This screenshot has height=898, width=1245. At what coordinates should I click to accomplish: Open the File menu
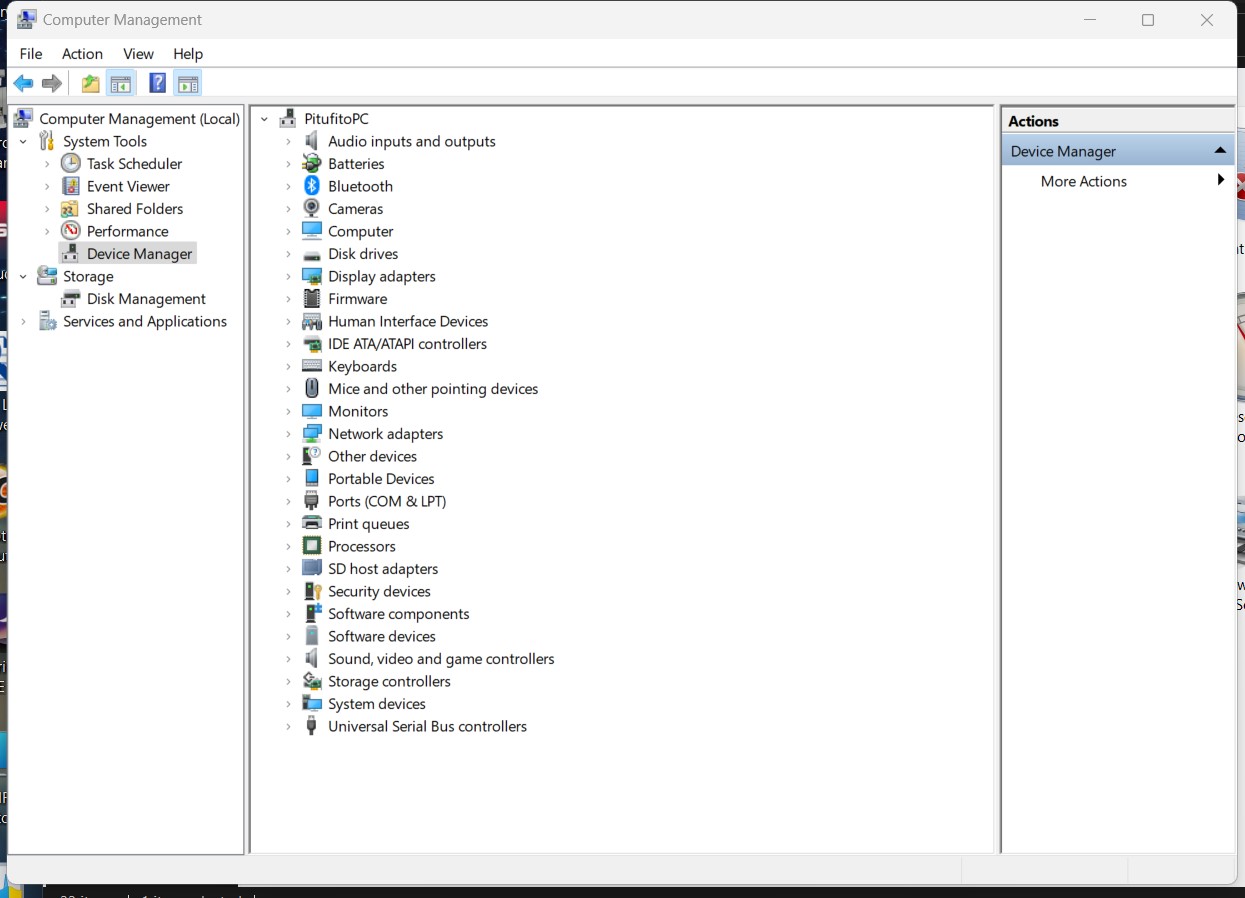pyautogui.click(x=31, y=54)
